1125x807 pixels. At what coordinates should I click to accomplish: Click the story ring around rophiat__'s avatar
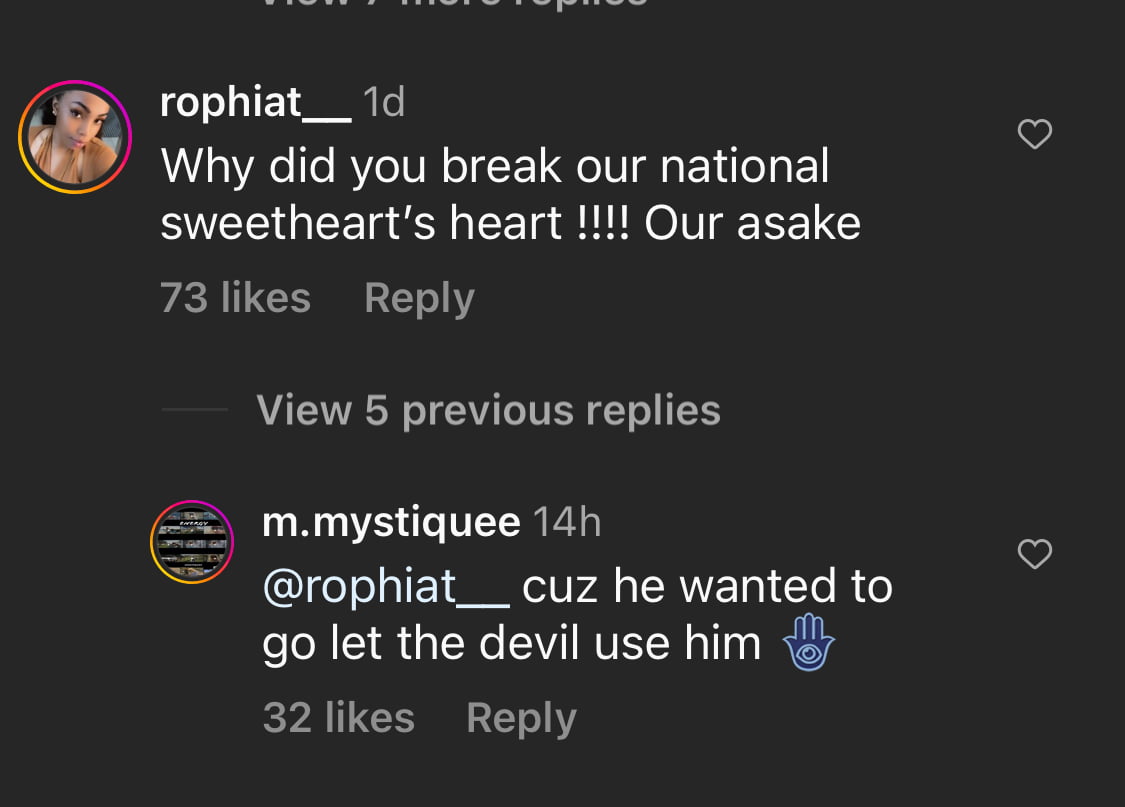(x=75, y=81)
